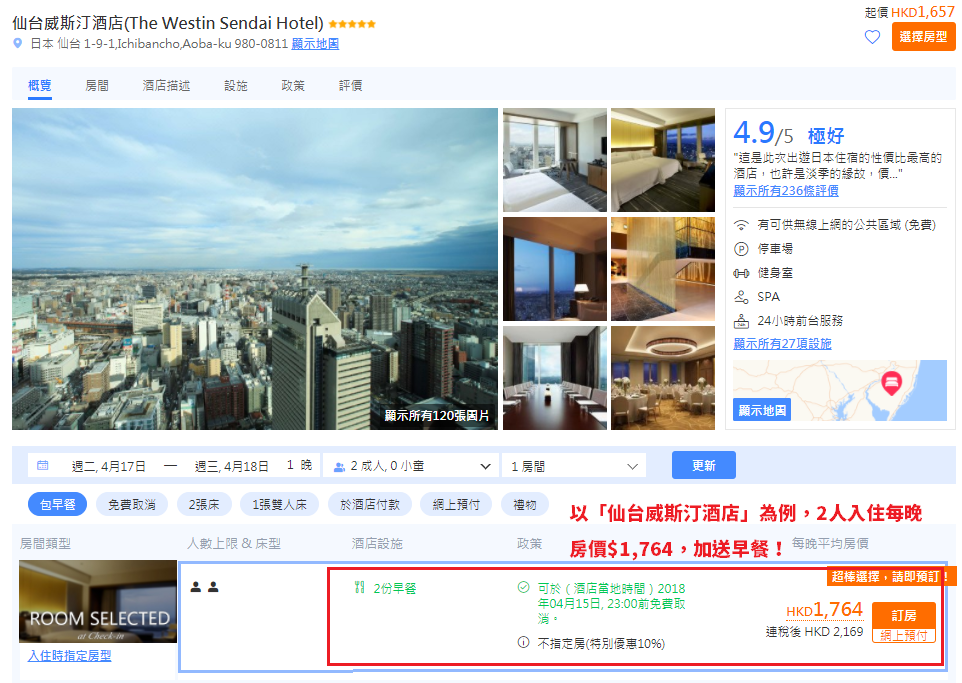Click the green free-cancellation check icon
The height and width of the screenshot is (683, 962).
[x=523, y=588]
